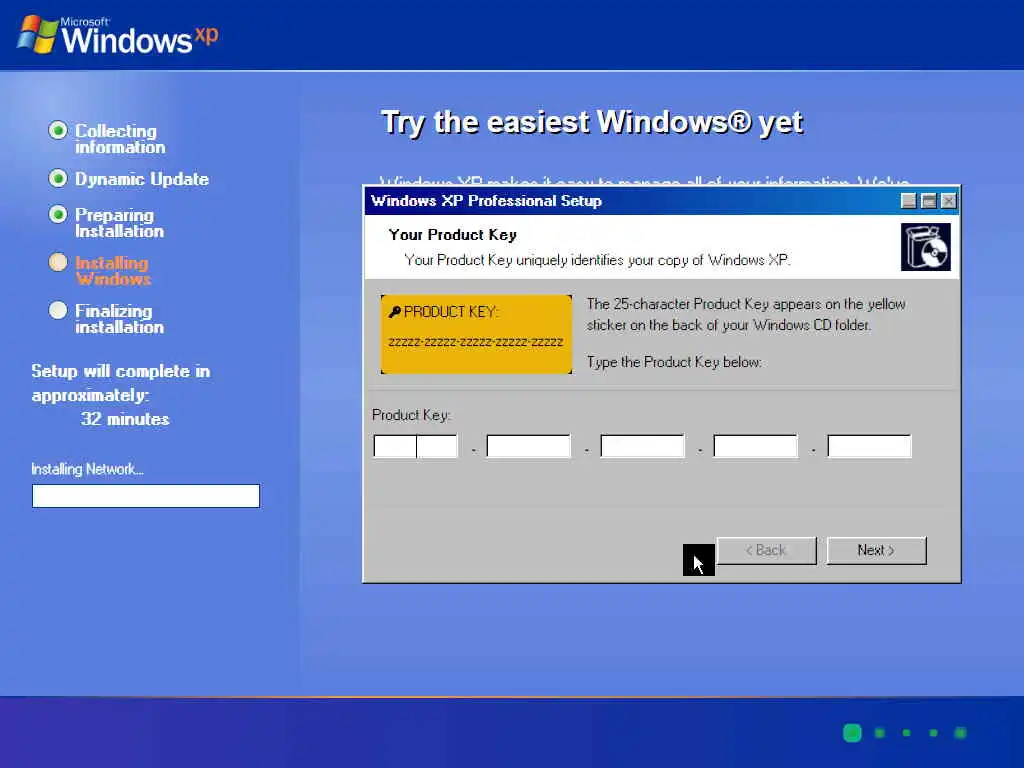Viewport: 1024px width, 768px height.
Task: Click the 'Your Product Key' heading
Action: pyautogui.click(x=453, y=235)
